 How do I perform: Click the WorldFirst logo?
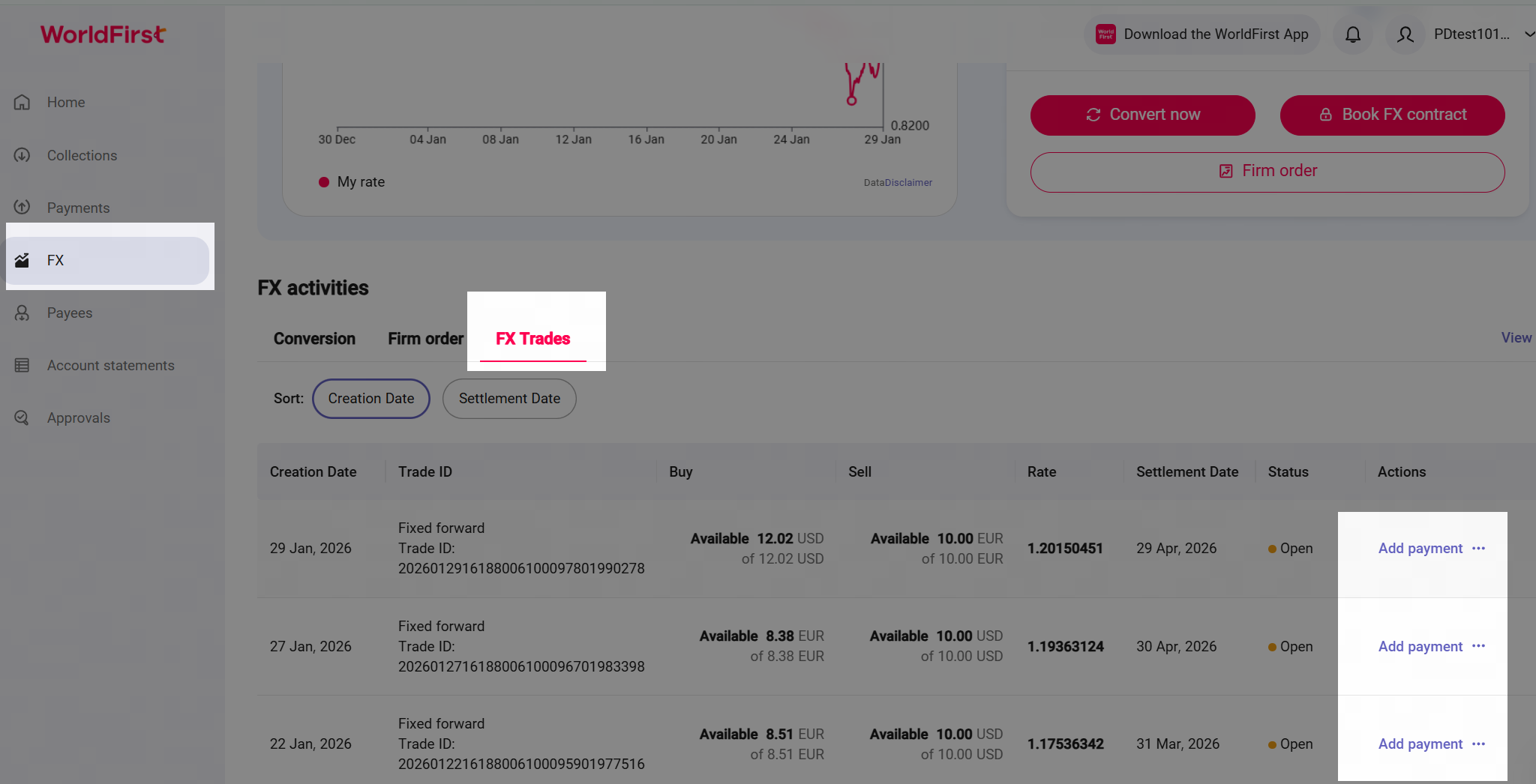103,34
